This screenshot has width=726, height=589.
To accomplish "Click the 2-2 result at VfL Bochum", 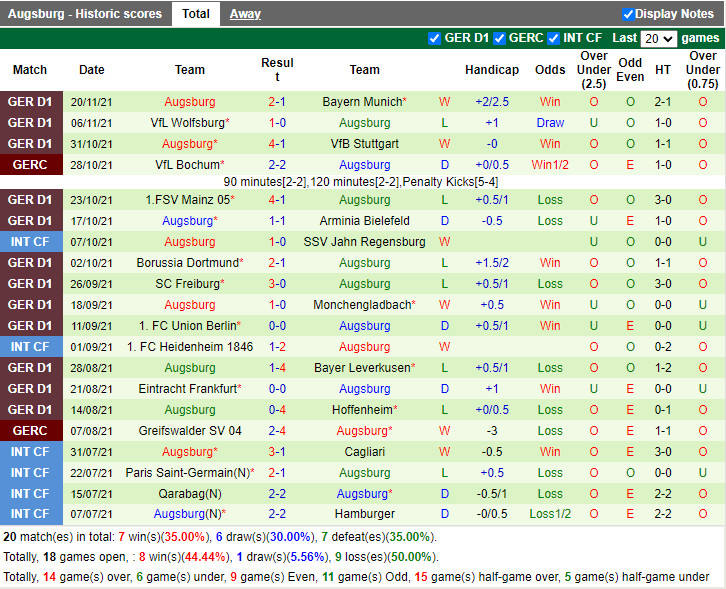I will coord(277,165).
